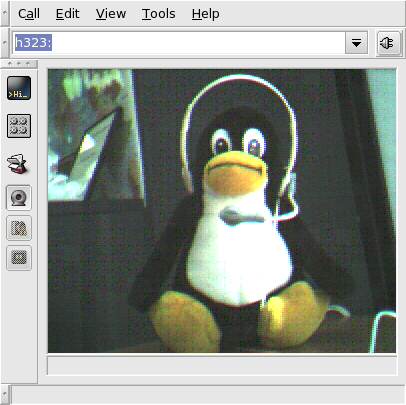The image size is (406, 405).
Task: Click the webcam video preview image
Action: (x=222, y=211)
